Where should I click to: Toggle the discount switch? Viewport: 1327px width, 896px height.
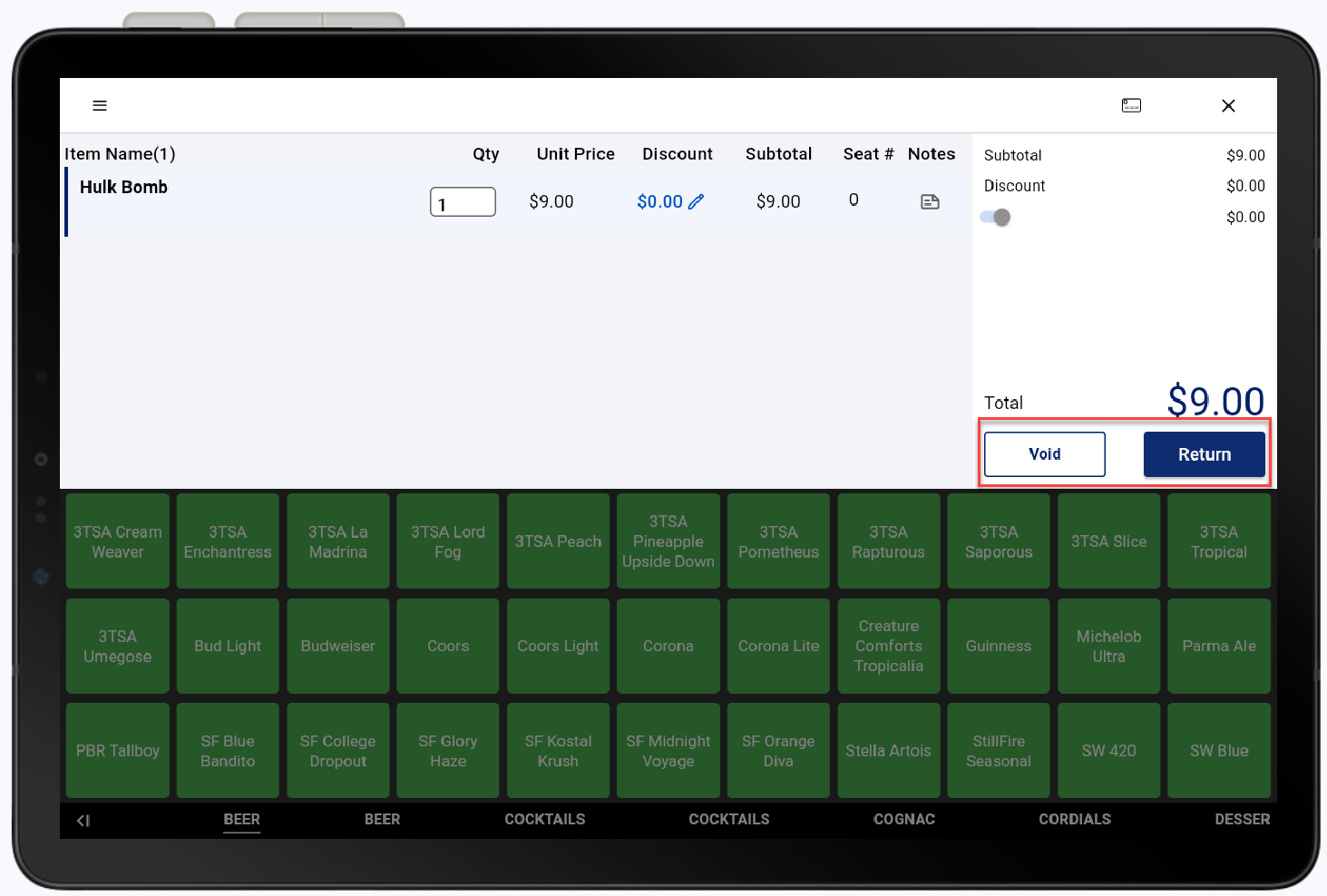click(995, 217)
